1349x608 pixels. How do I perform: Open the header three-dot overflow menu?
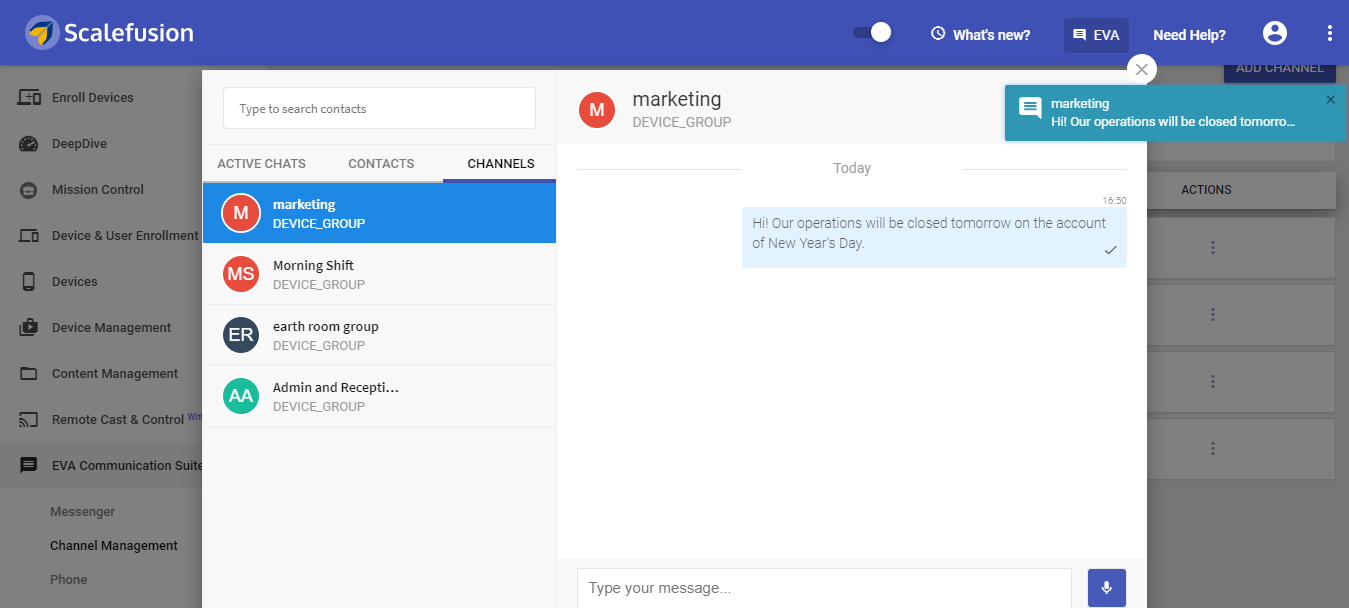1330,33
